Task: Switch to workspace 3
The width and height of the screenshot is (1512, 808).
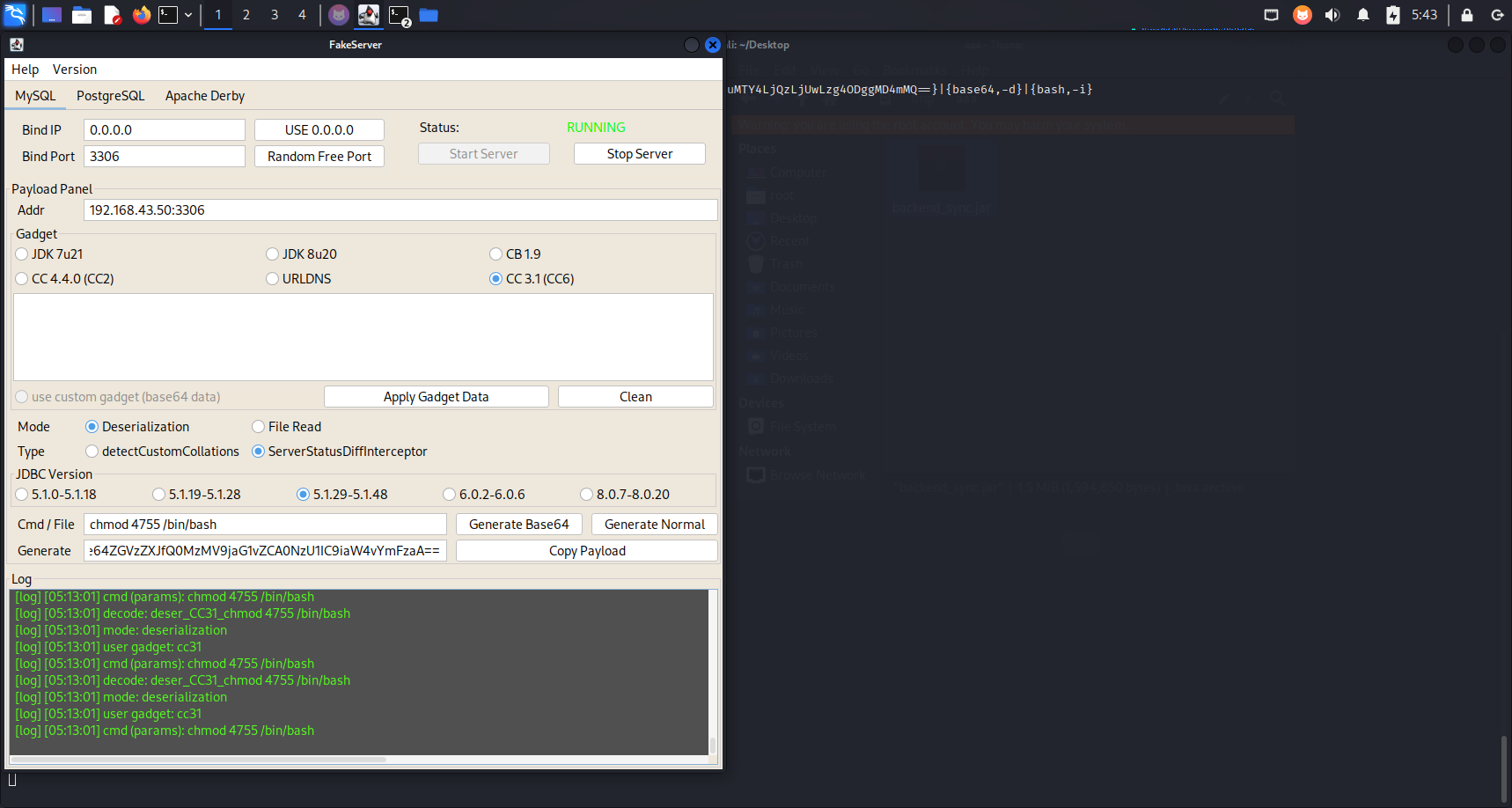Action: [275, 15]
